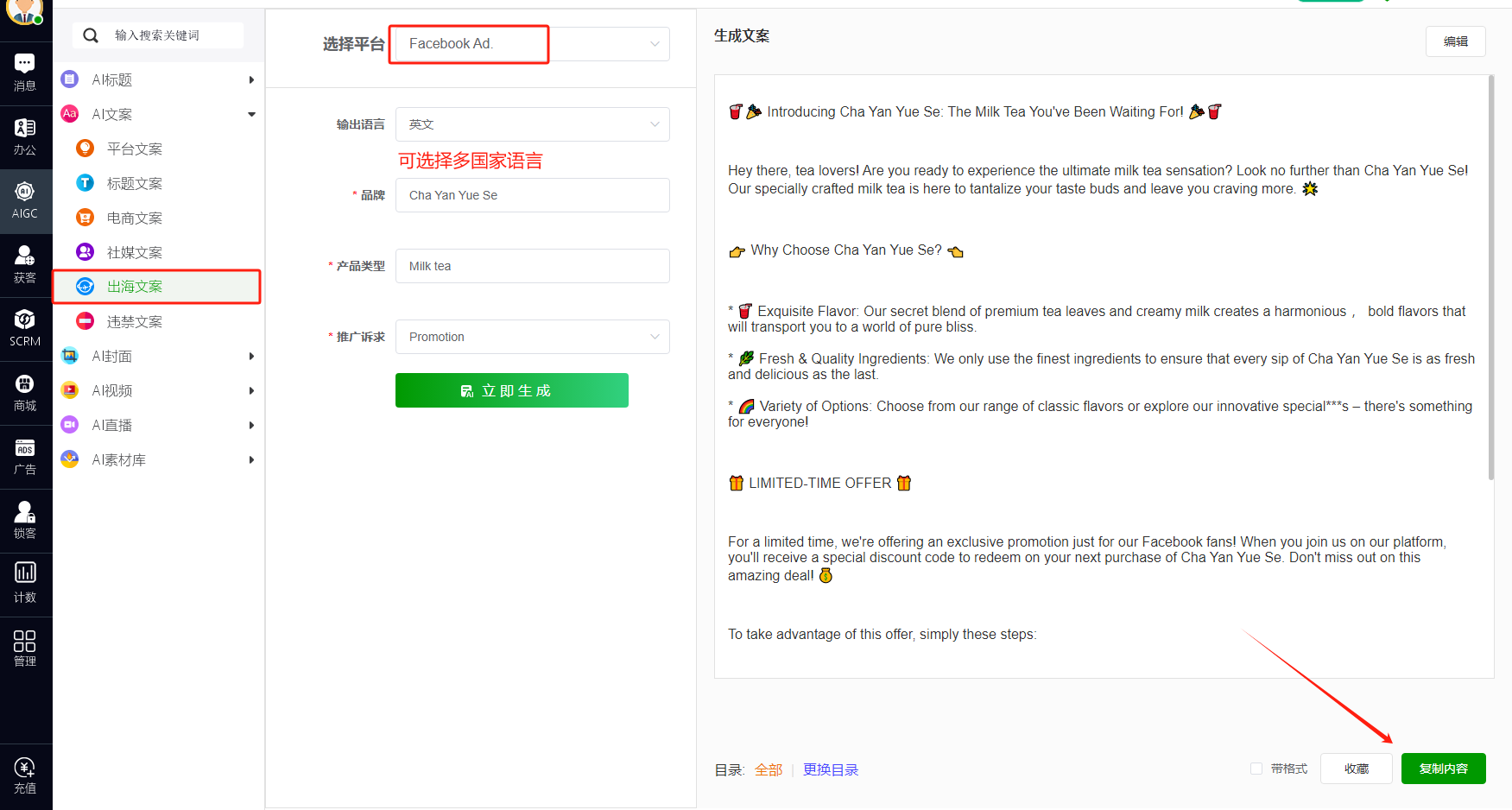Click the 更换目录 link
Viewport: 1512px width, 810px height.
pyautogui.click(x=831, y=769)
